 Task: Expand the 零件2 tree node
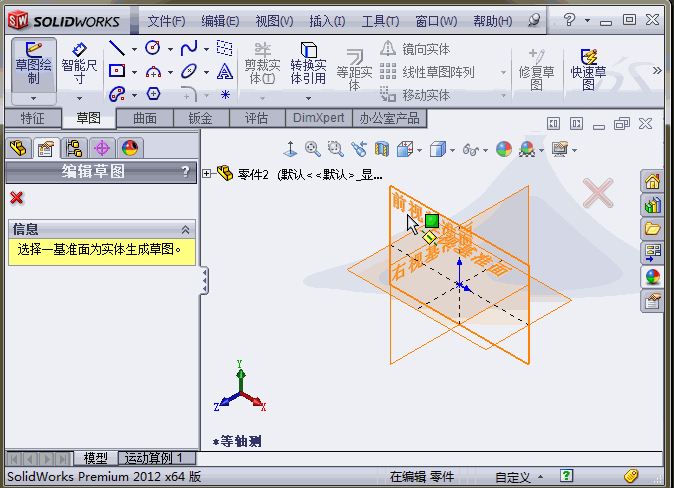(x=207, y=174)
